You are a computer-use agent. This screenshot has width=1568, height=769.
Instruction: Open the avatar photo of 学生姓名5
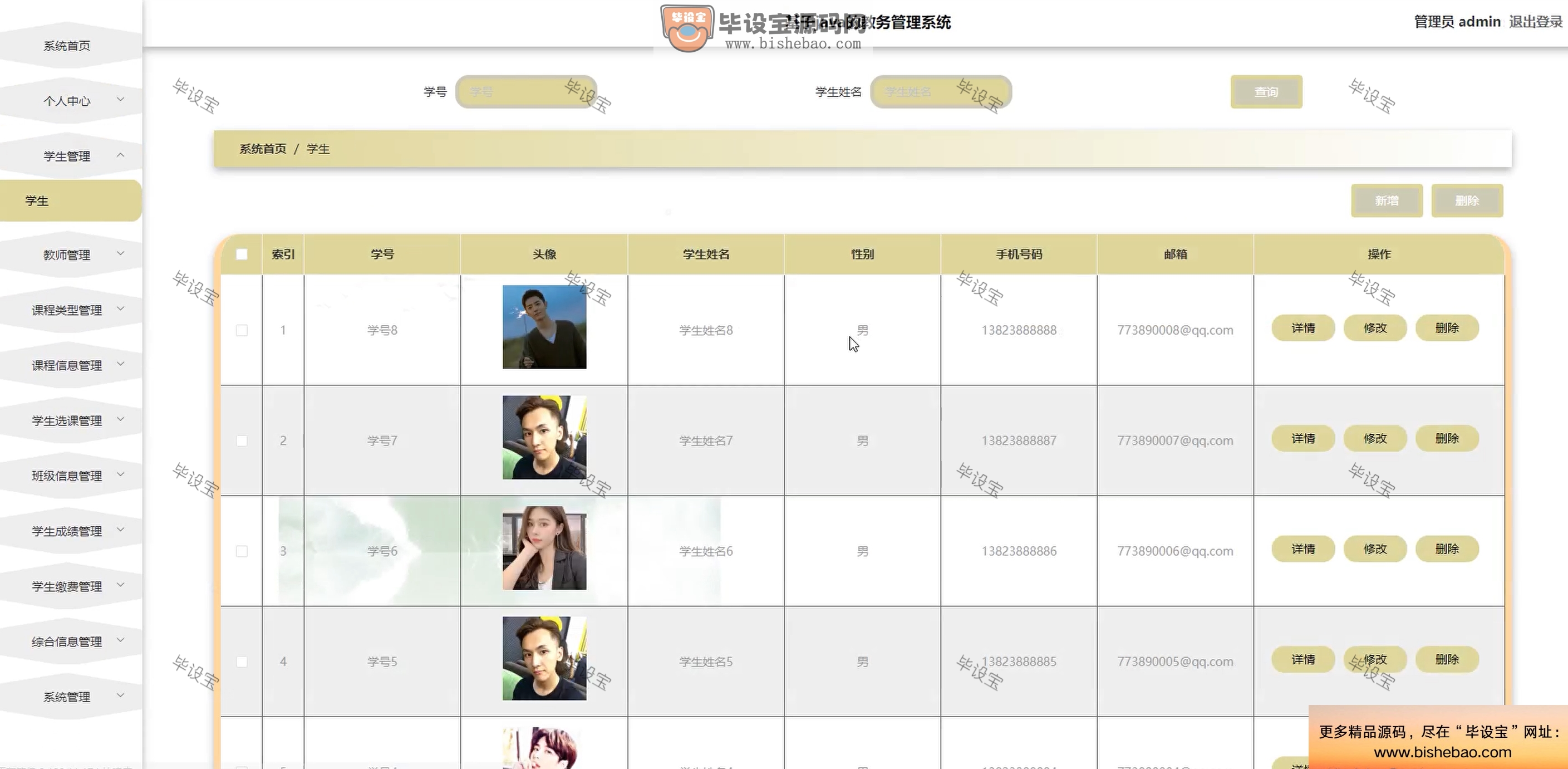click(x=544, y=658)
